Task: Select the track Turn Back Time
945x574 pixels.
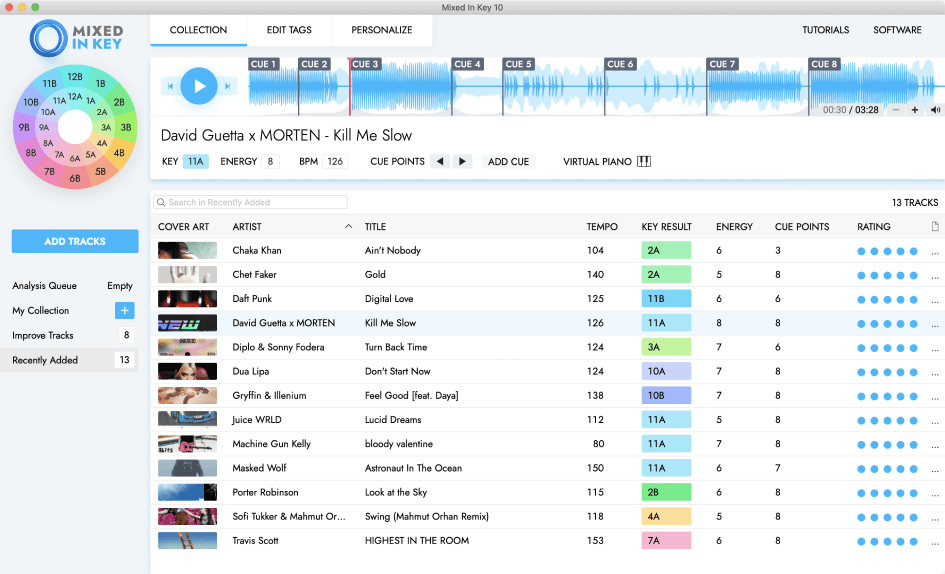Action: click(x=396, y=347)
